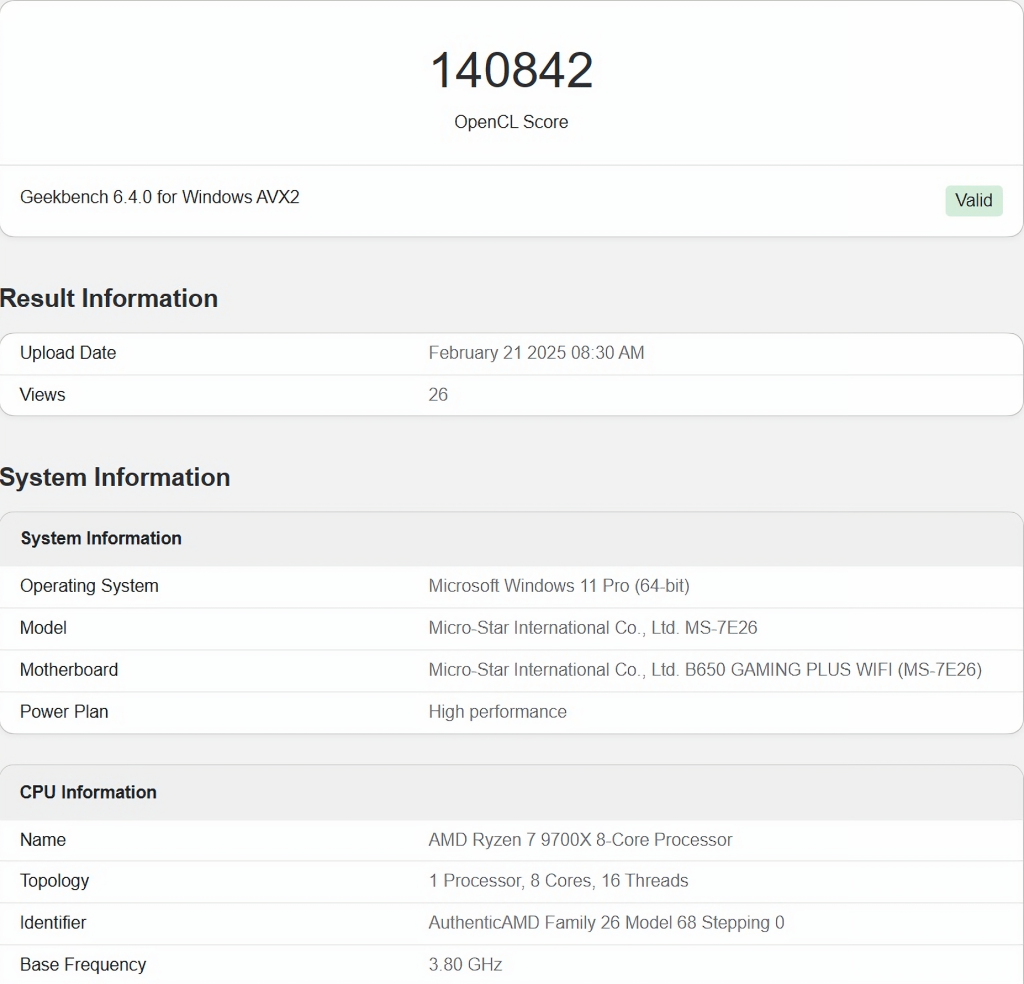This screenshot has height=984, width=1024.
Task: Click the Upload Date label
Action: [x=68, y=353]
